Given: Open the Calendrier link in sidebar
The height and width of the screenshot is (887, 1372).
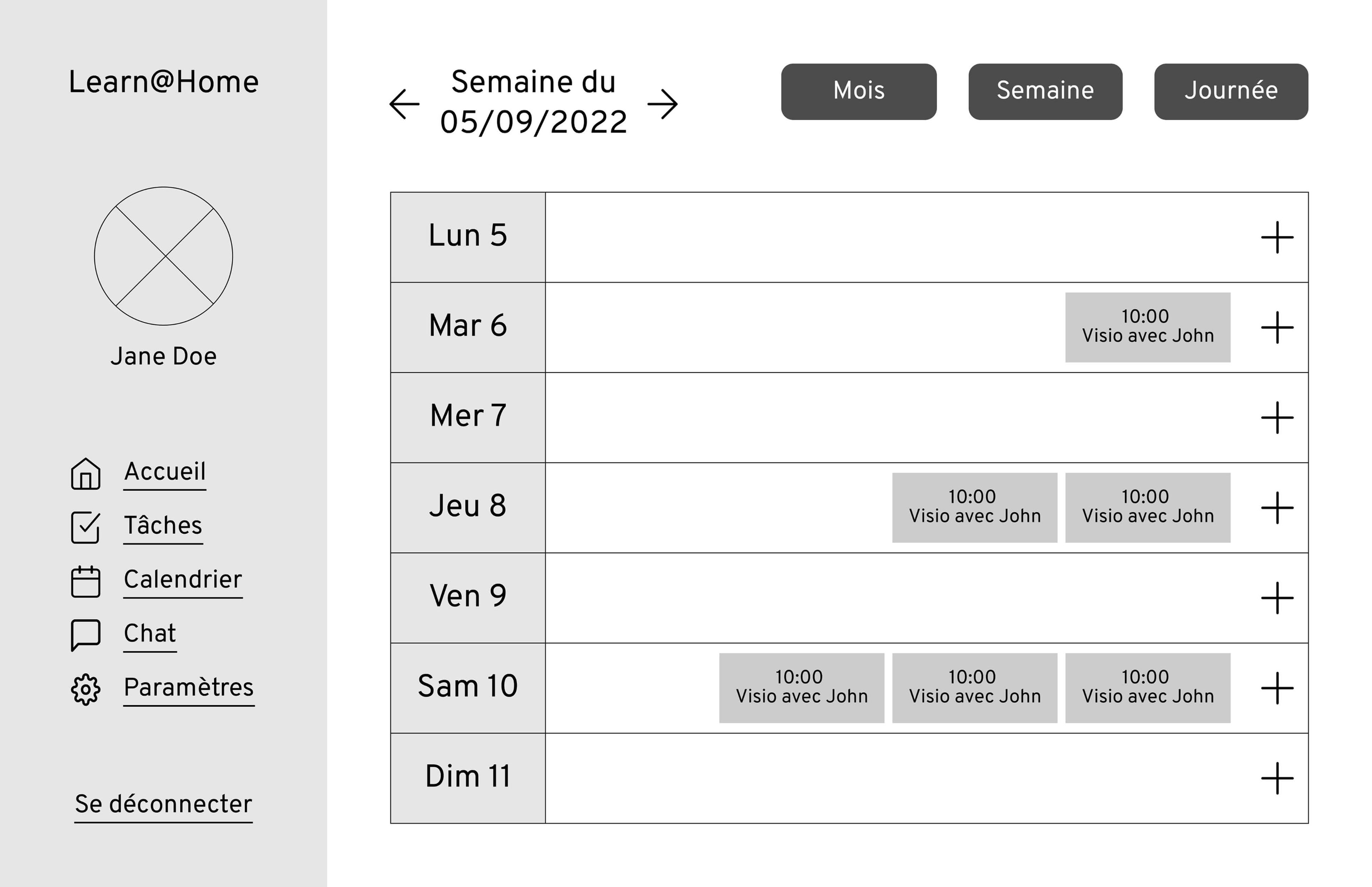Looking at the screenshot, I should coord(183,579).
